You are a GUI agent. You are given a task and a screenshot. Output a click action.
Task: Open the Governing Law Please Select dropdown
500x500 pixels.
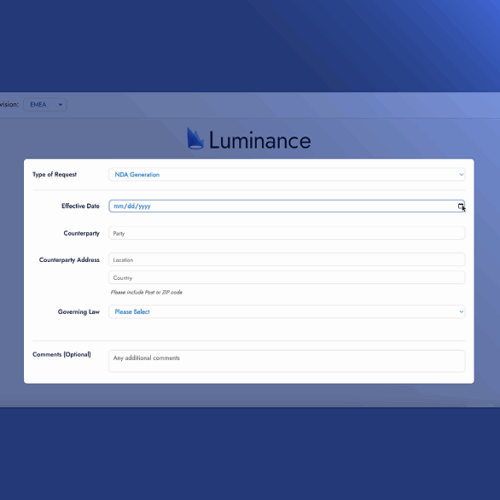pos(287,312)
